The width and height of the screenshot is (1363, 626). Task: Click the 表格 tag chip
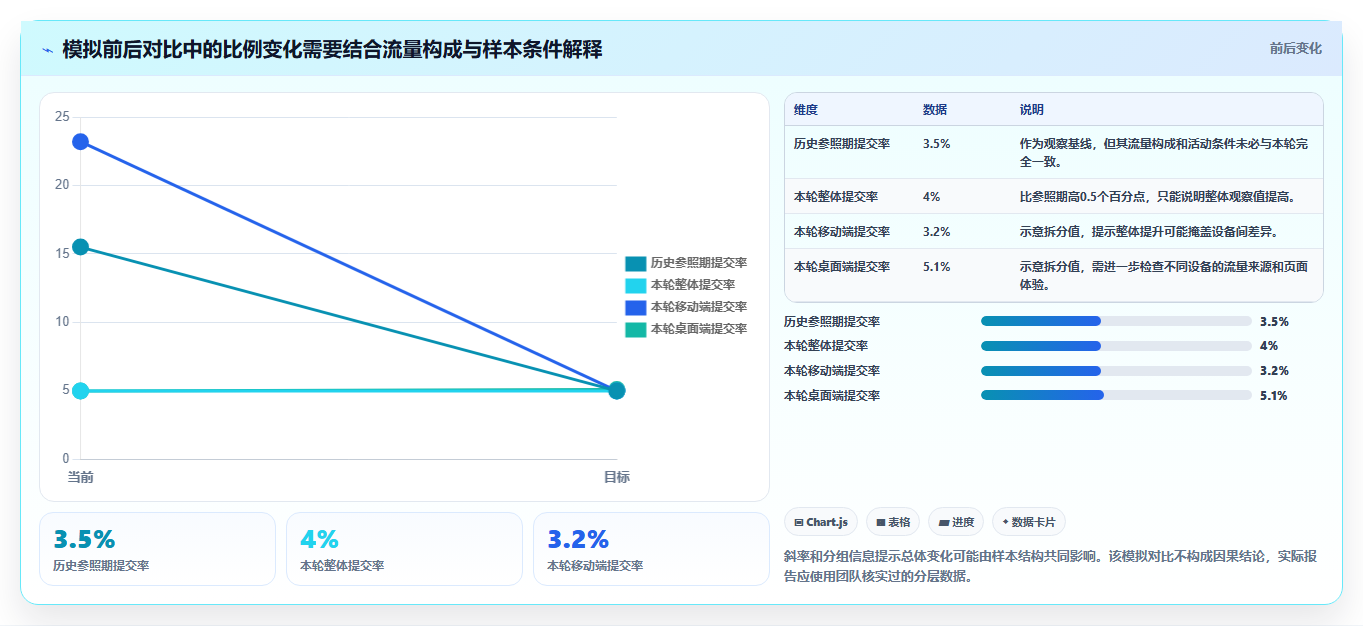(893, 522)
